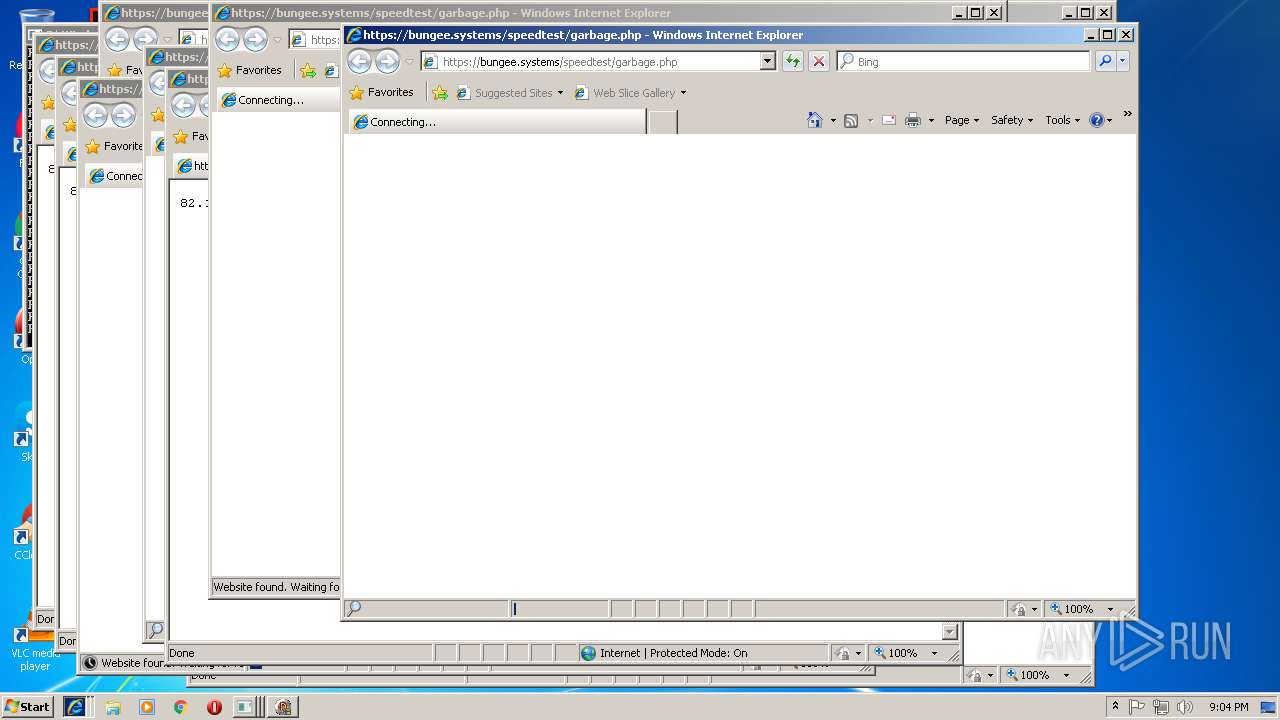The width and height of the screenshot is (1280, 720).
Task: Open Suggested Sites link
Action: [510, 93]
